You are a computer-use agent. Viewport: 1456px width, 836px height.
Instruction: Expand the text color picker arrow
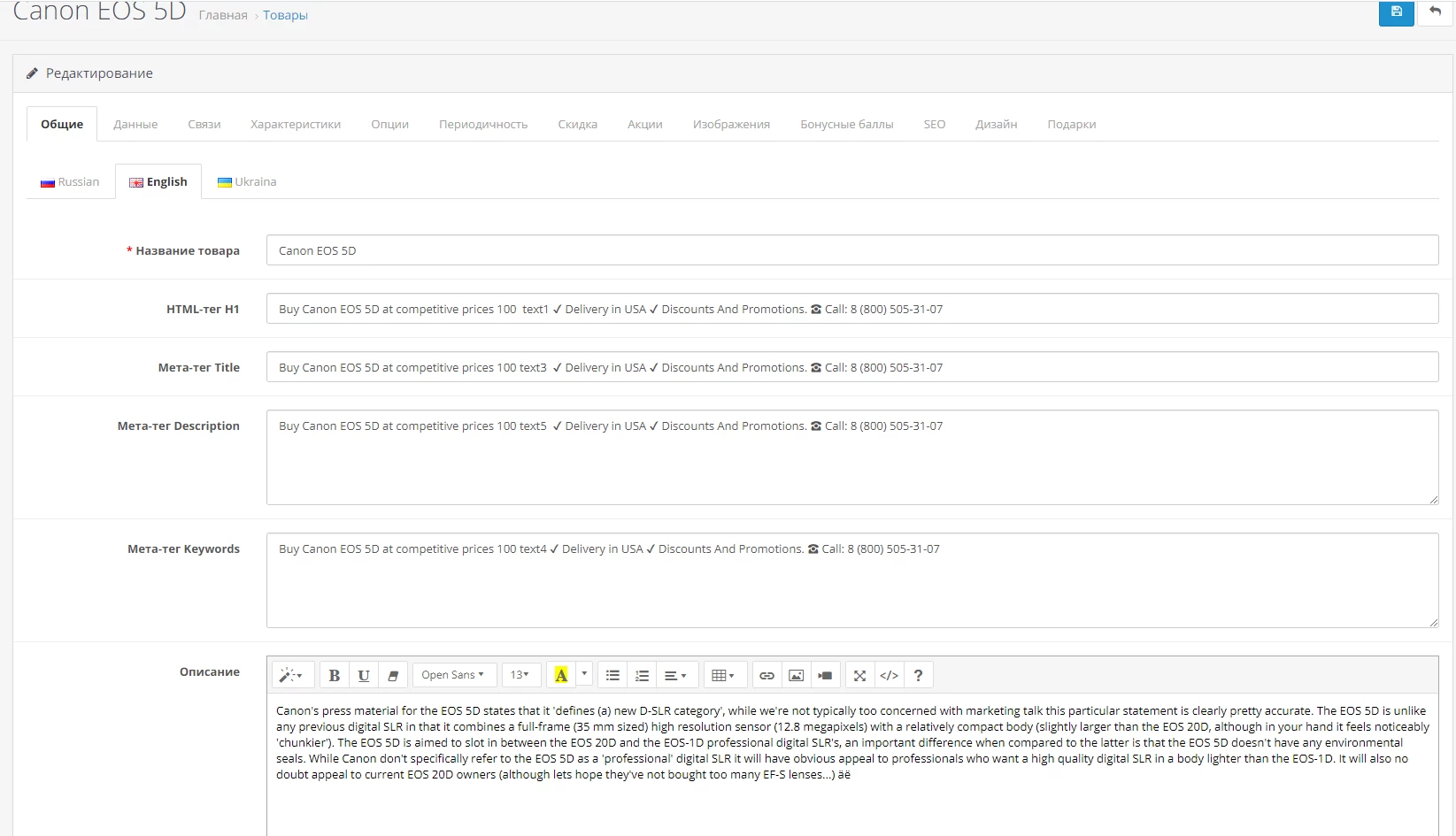pyautogui.click(x=584, y=674)
